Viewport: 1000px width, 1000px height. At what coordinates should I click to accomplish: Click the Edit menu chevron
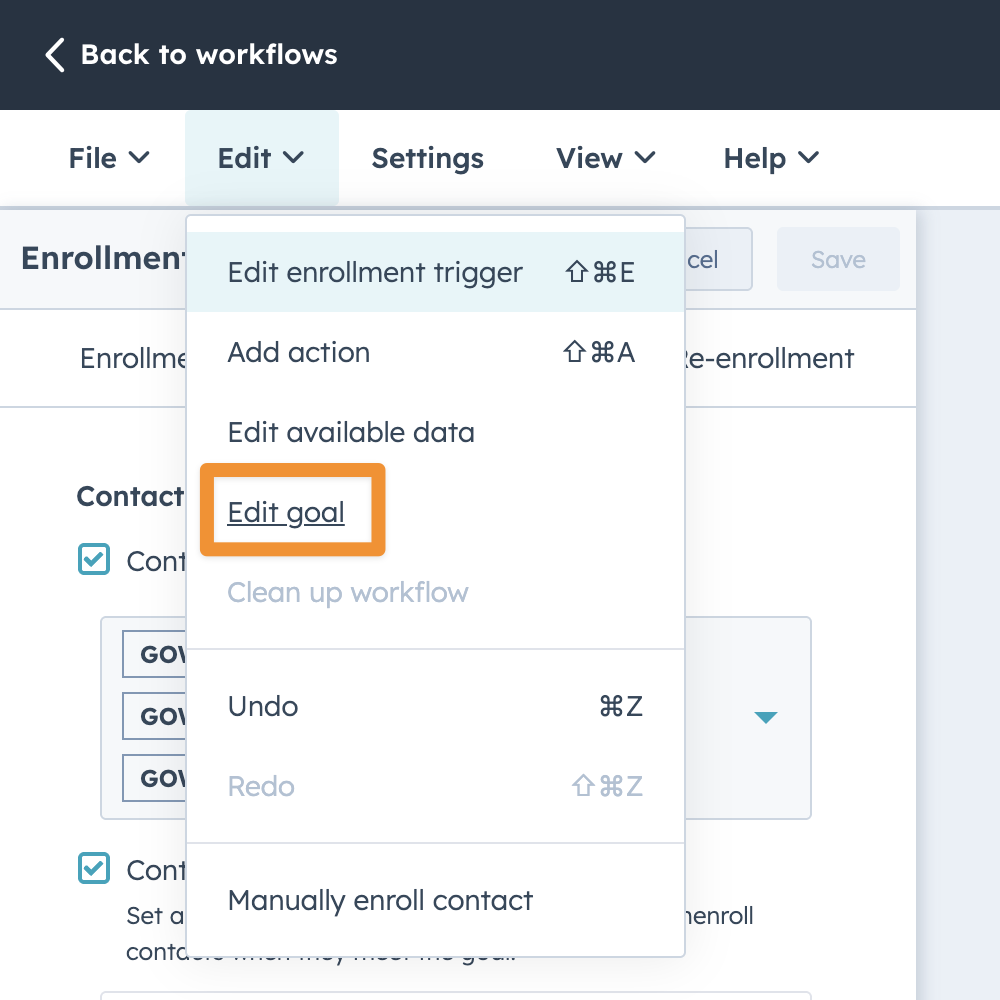click(293, 158)
